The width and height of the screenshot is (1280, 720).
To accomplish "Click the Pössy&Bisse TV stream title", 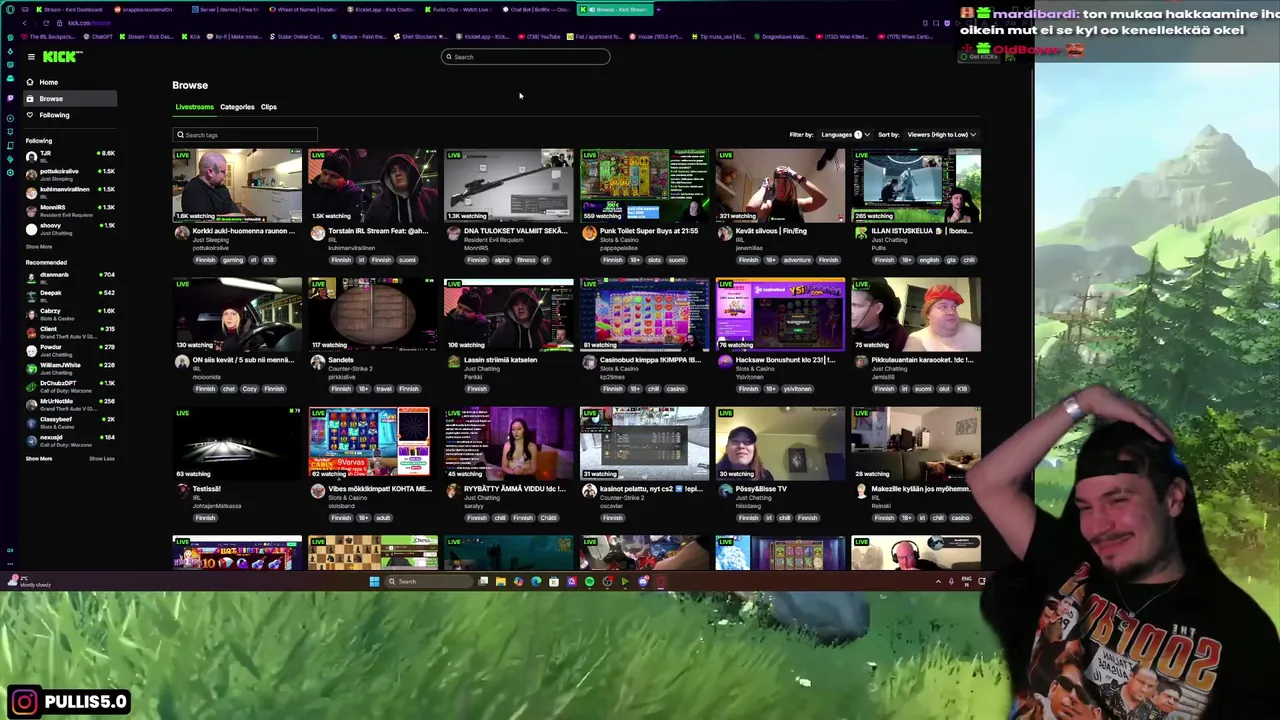I will point(761,489).
